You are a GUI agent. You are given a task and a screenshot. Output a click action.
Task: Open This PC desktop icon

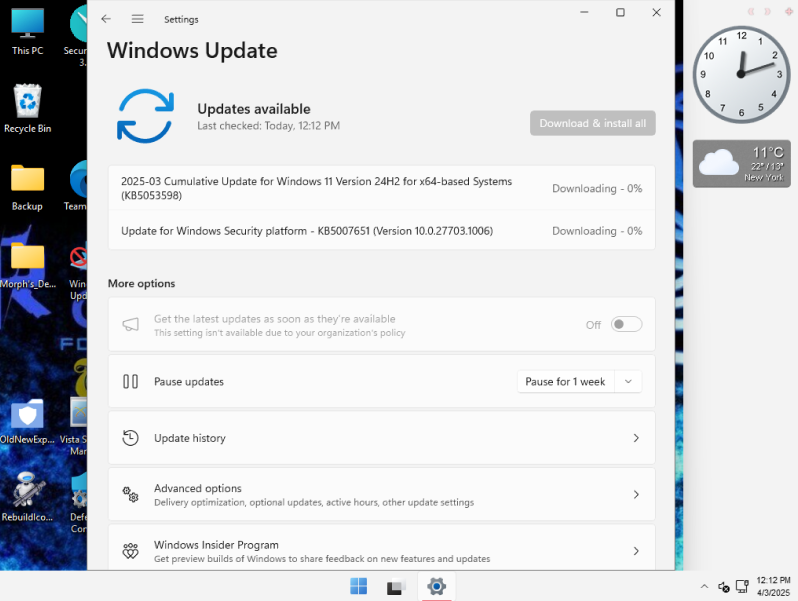pos(27,31)
